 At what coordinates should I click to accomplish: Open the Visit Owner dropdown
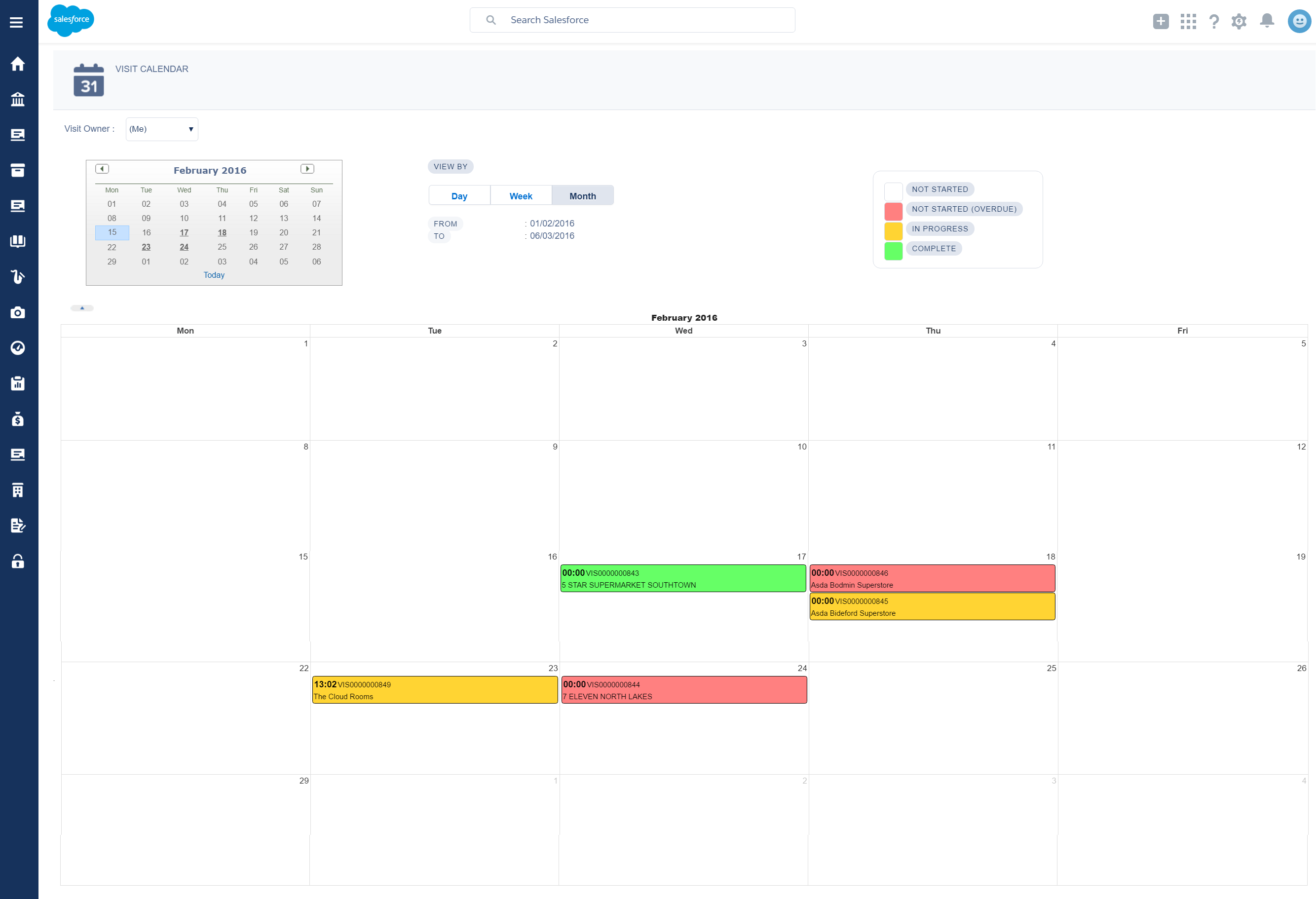tap(161, 129)
